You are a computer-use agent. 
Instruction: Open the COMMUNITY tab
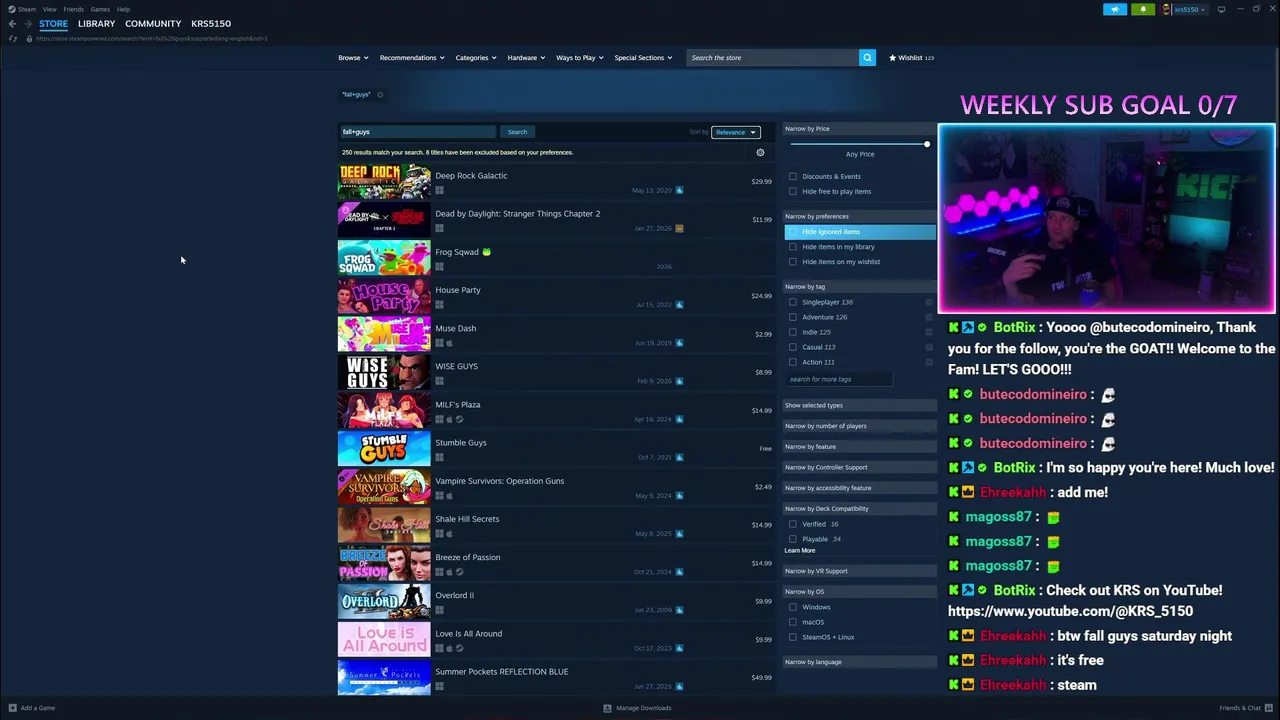(153, 23)
